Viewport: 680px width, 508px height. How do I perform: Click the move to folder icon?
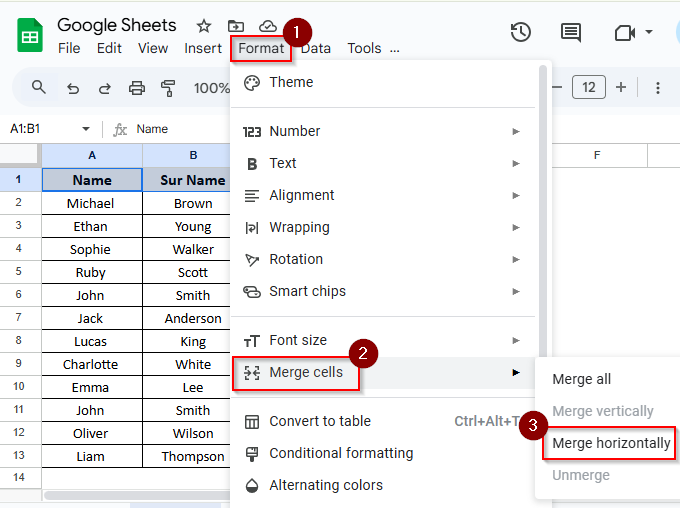pyautogui.click(x=236, y=26)
